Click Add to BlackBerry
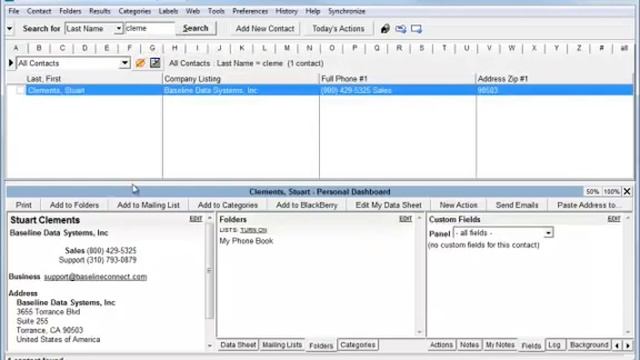Screen dimensions: 640x360 [x=307, y=205]
